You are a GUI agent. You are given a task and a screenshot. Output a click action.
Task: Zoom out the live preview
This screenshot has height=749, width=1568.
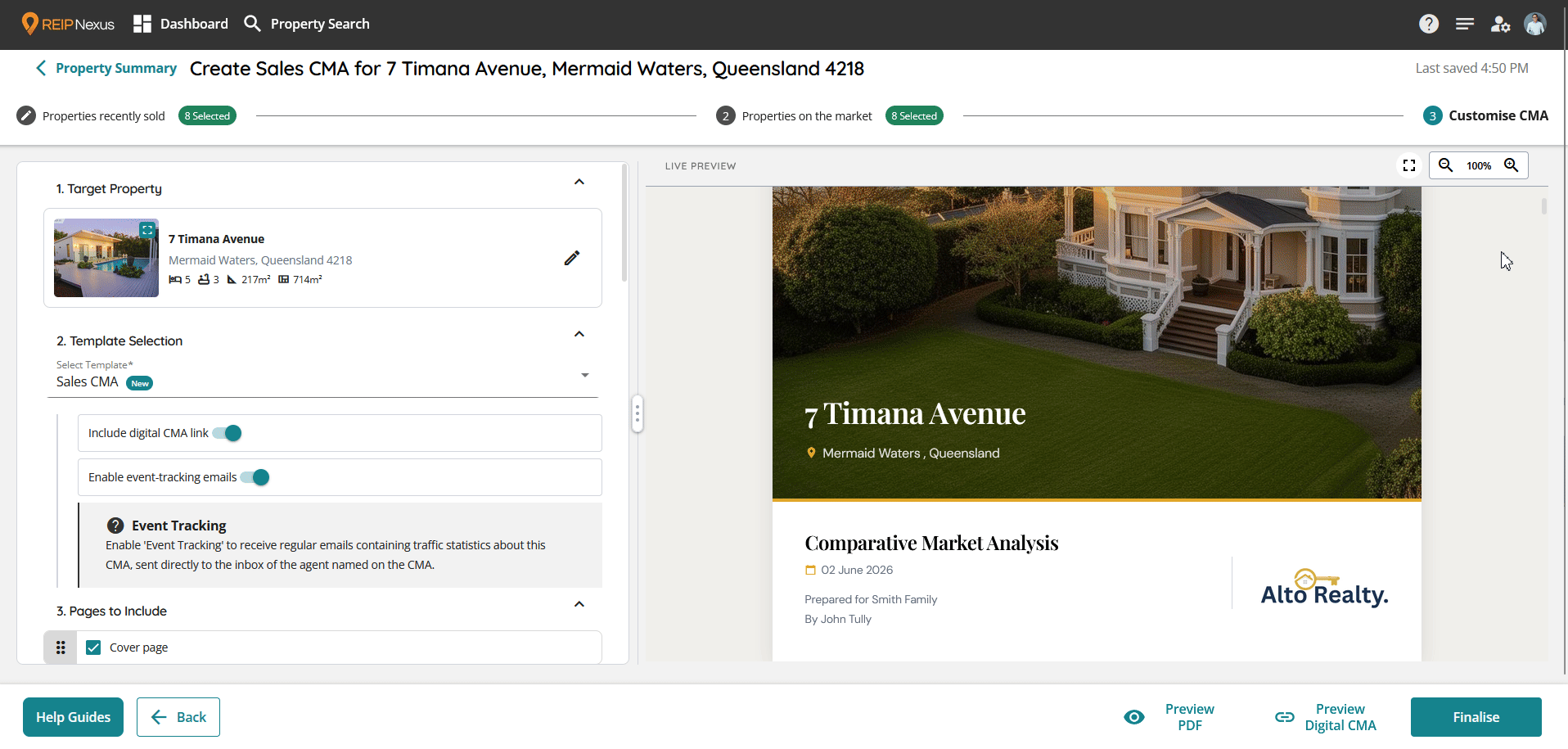click(x=1446, y=165)
